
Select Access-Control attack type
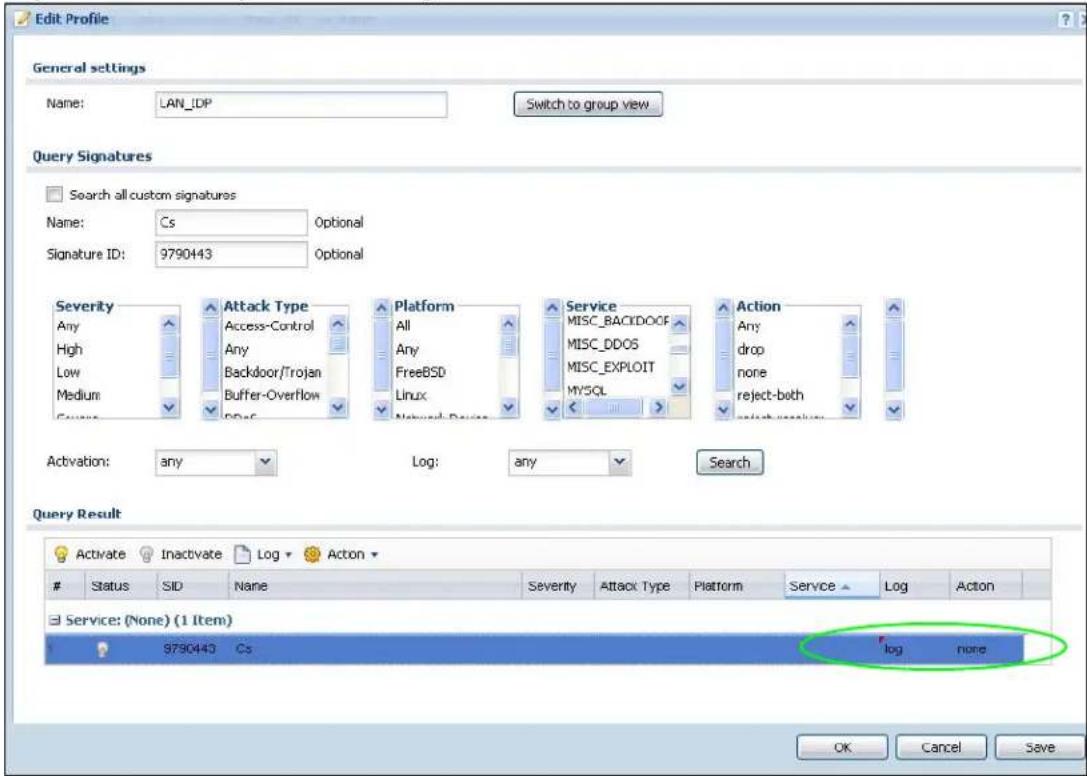click(x=269, y=326)
